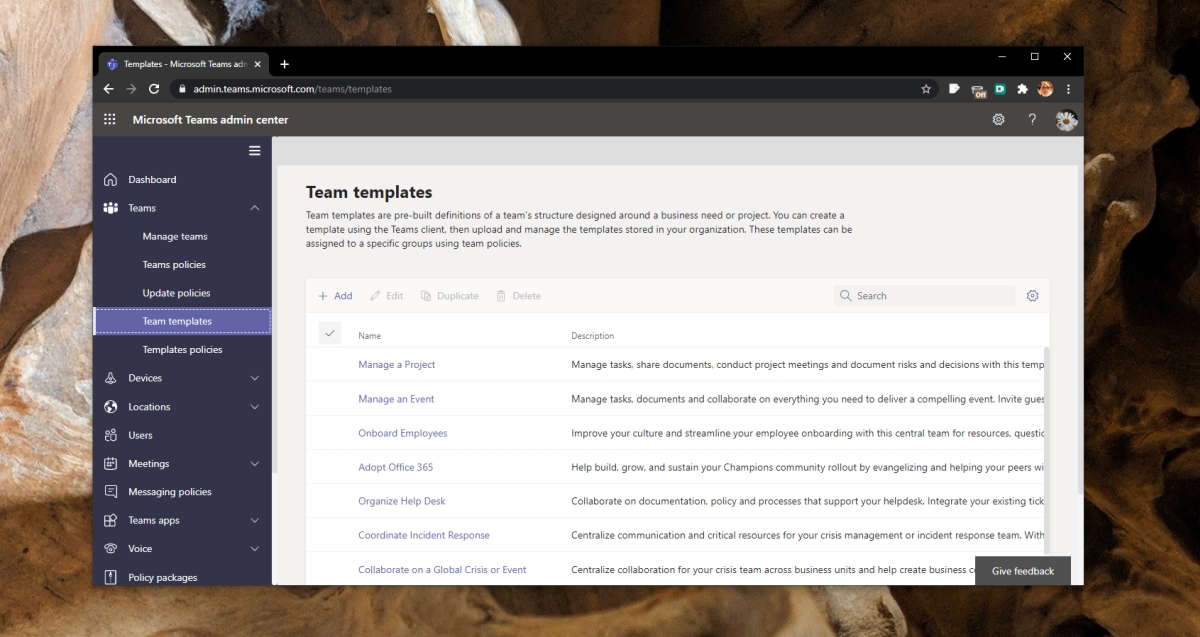Viewport: 1200px width, 637px height.
Task: Open Coordinate Incident Response template
Action: (x=424, y=535)
